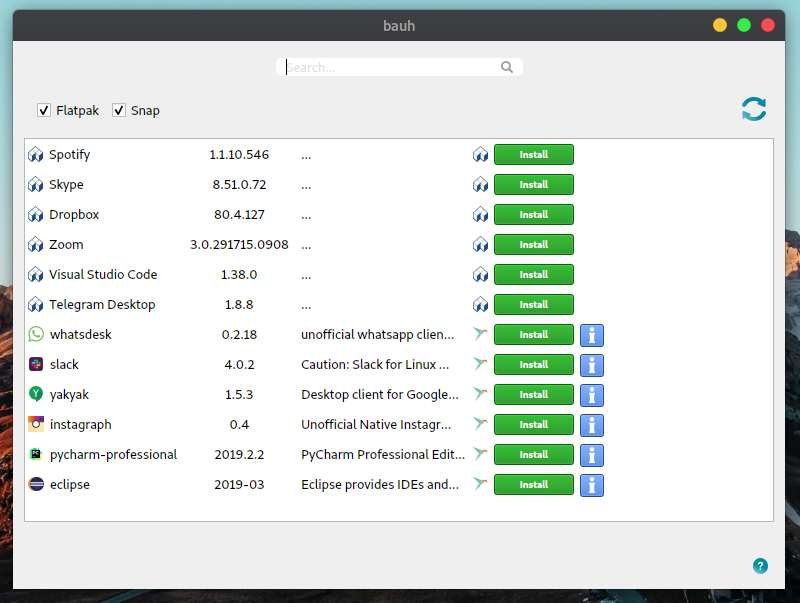Show info for slack

point(592,365)
